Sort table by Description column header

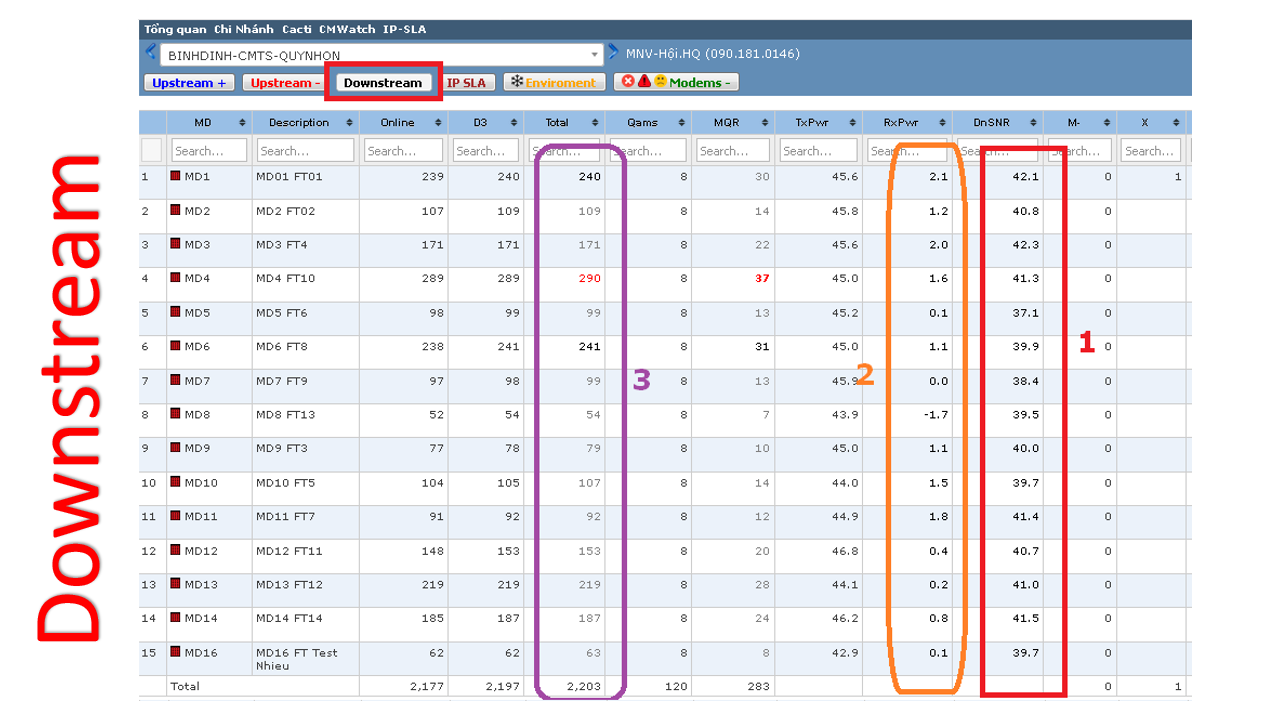click(x=305, y=122)
